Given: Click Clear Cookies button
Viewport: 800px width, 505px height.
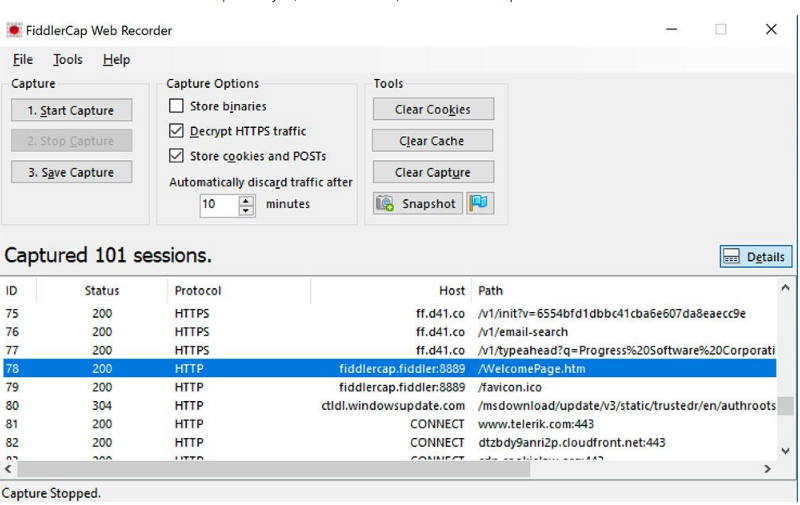Looking at the screenshot, I should (433, 109).
